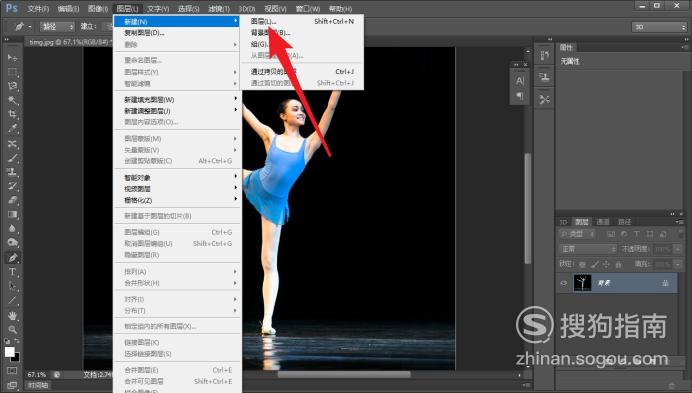The width and height of the screenshot is (692, 393).
Task: Select the Crop tool
Action: click(12, 114)
